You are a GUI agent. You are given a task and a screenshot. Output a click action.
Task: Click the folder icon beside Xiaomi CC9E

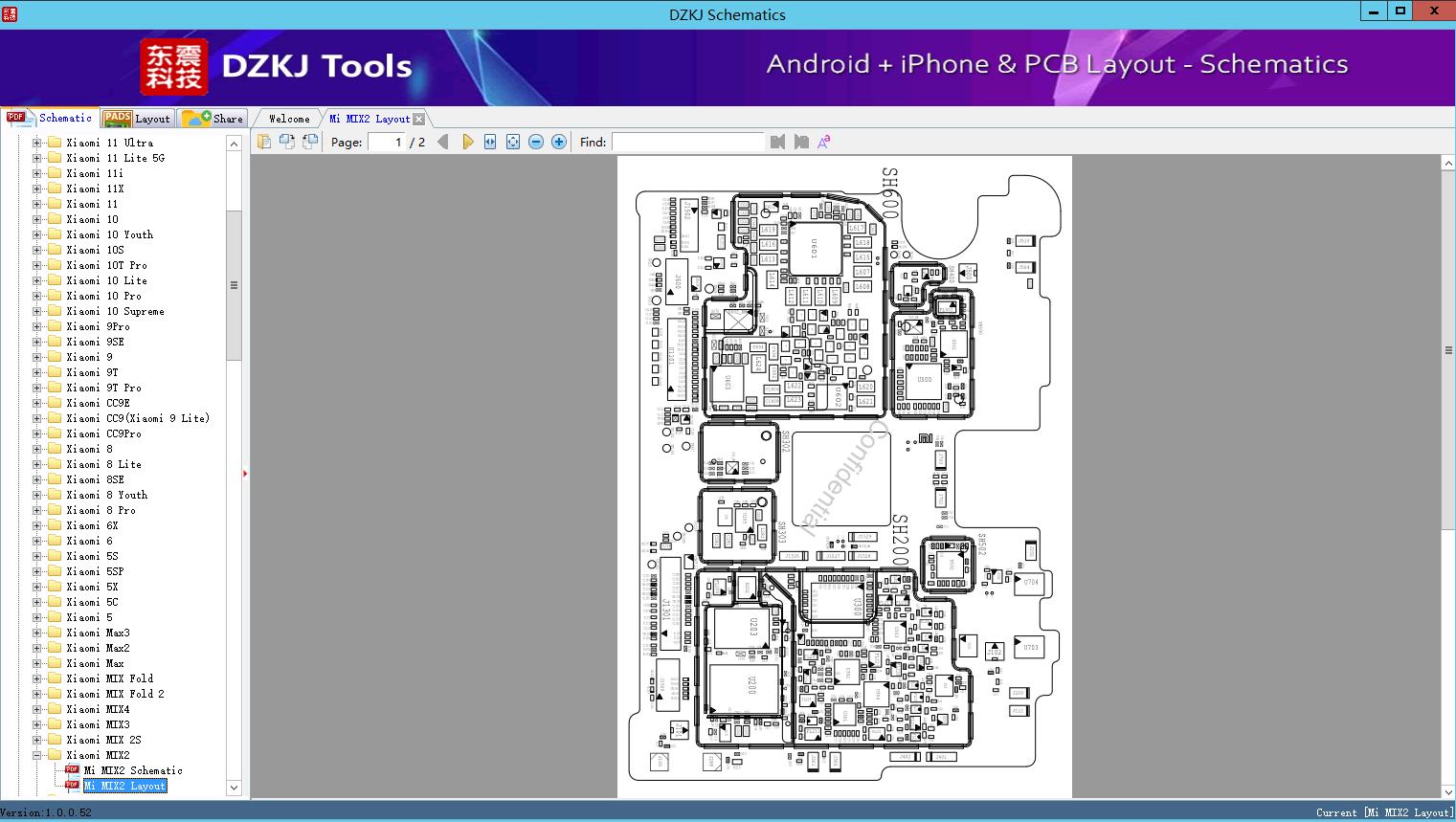click(x=55, y=403)
